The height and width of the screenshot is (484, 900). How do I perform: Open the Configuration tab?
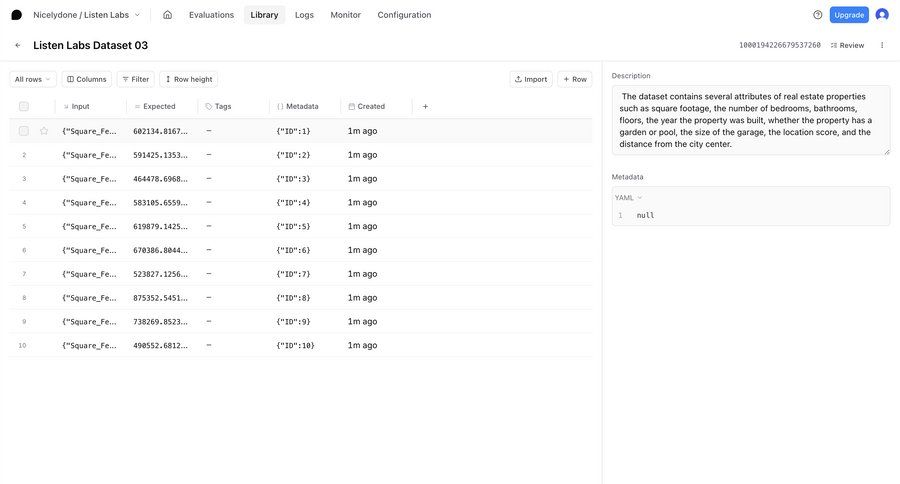click(404, 15)
